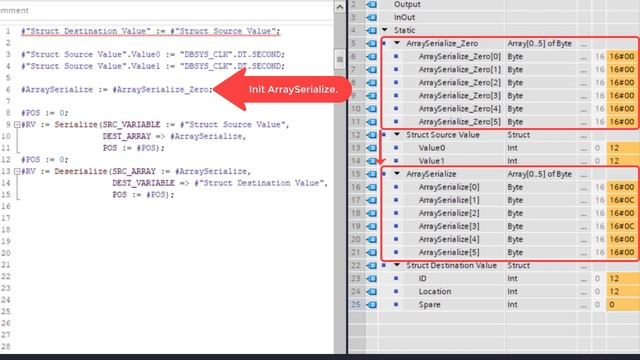Click the monitor value 12 of Value1
Image resolution: width=640 pixels, height=360 pixels.
[x=622, y=161]
